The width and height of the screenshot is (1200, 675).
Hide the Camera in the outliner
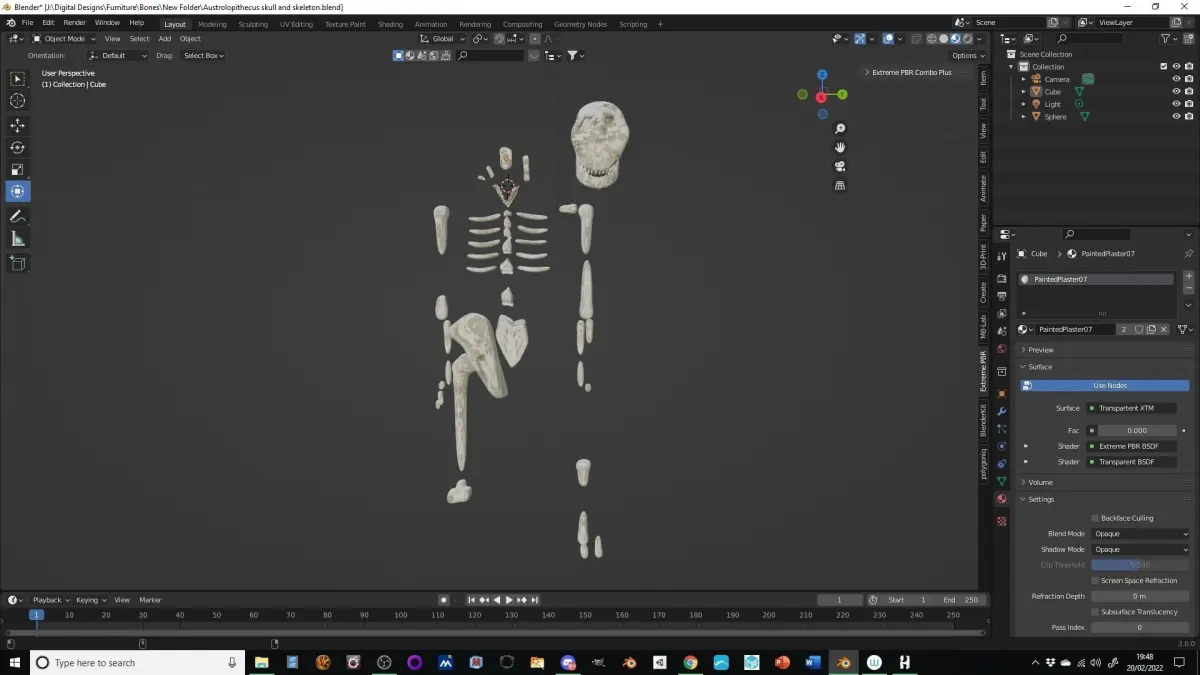(x=1176, y=79)
